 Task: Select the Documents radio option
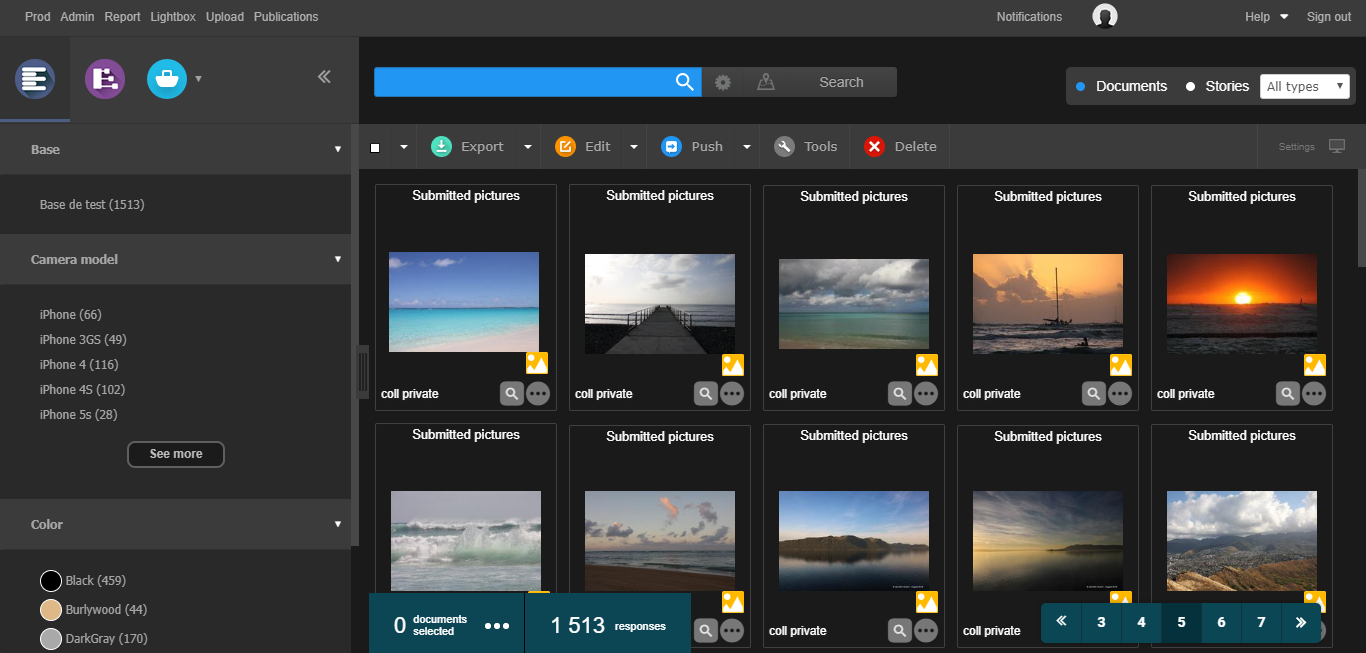[x=1081, y=87]
